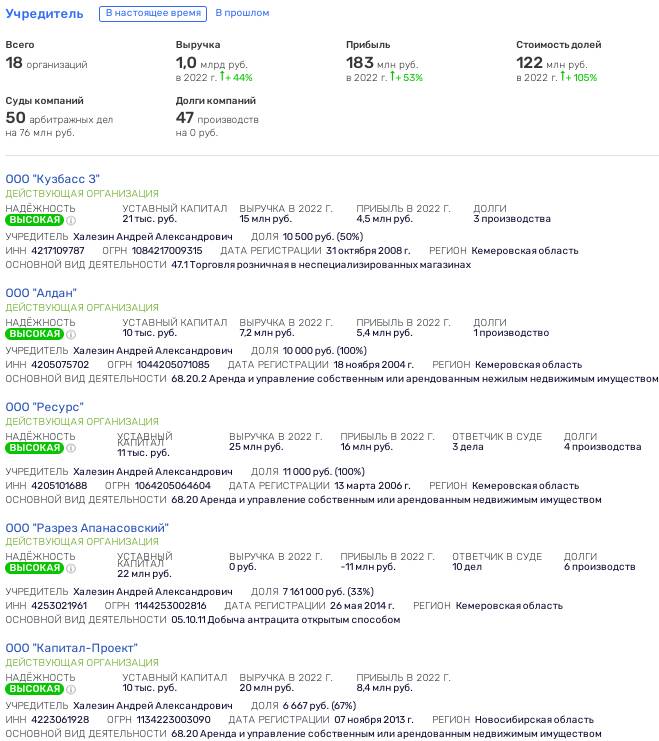Open ООО "Разрез Апанасовский" company link

click(x=87, y=528)
